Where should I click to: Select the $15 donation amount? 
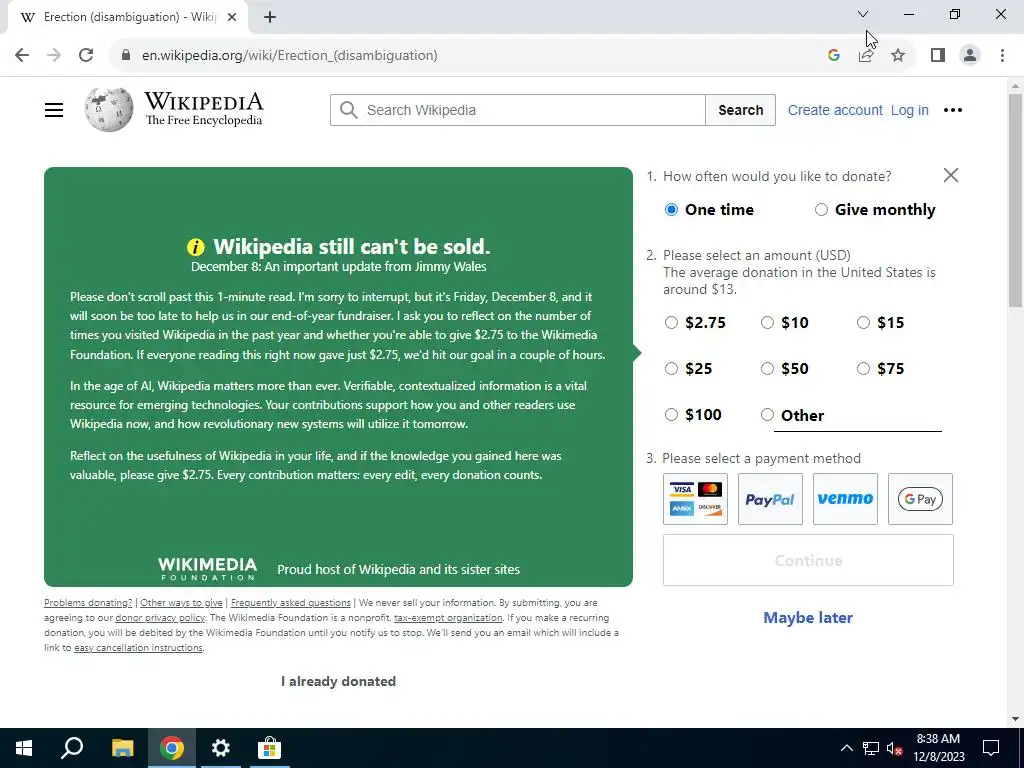[x=863, y=323]
